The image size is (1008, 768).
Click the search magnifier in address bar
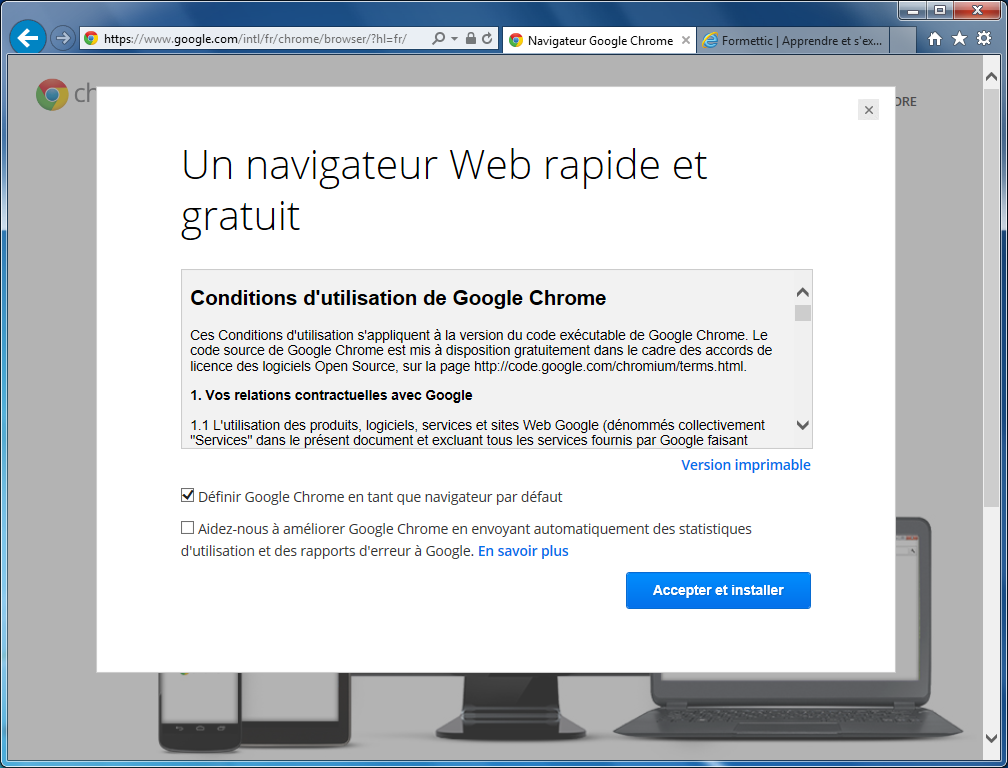[x=438, y=39]
